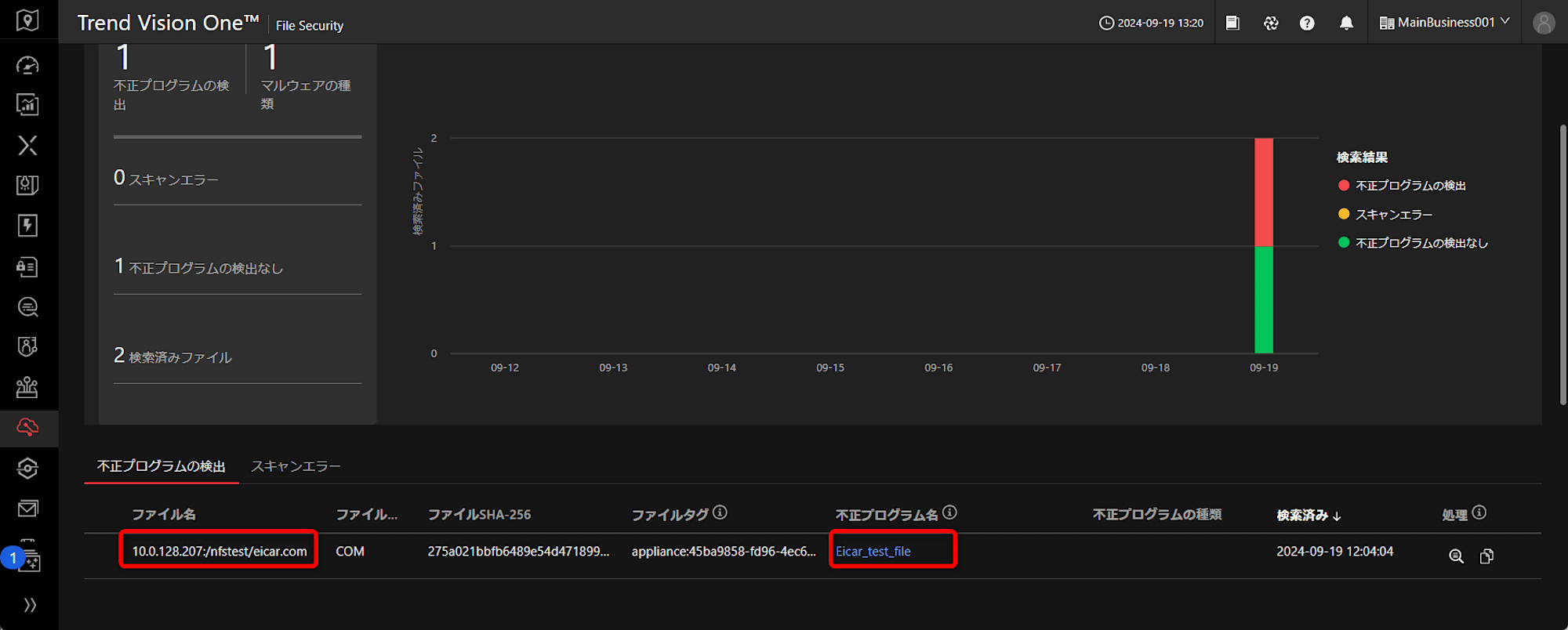Toggle red 不正プログラムの検出 legend entry
The width and height of the screenshot is (1568, 630).
1402,186
